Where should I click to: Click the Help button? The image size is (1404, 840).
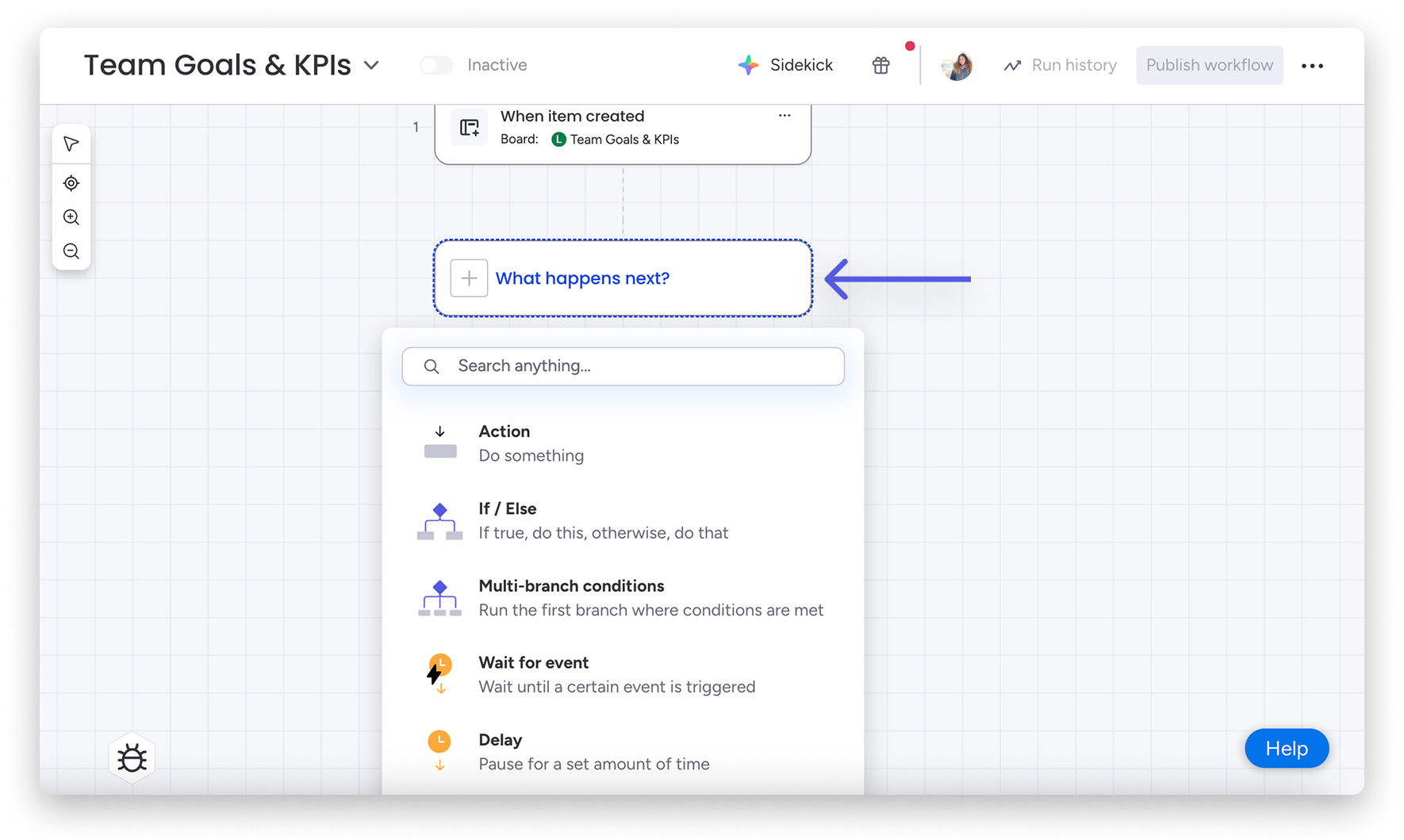click(1287, 748)
